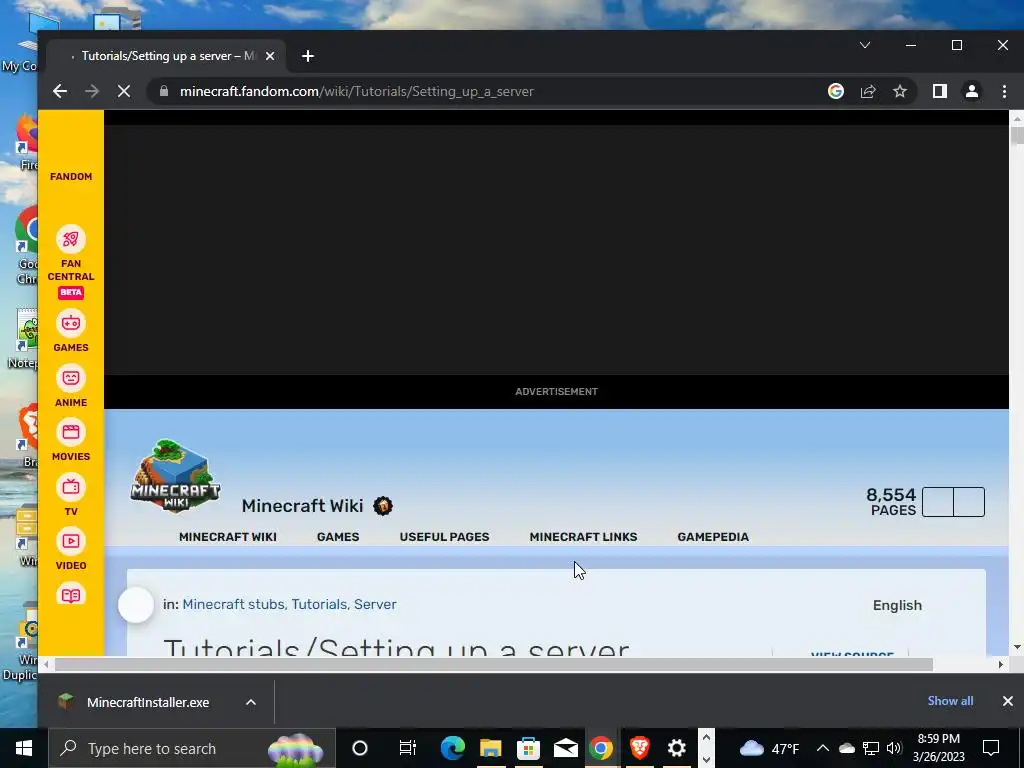Viewport: 1024px width, 768px height.
Task: Open the Chrome profile menu
Action: pyautogui.click(x=972, y=91)
